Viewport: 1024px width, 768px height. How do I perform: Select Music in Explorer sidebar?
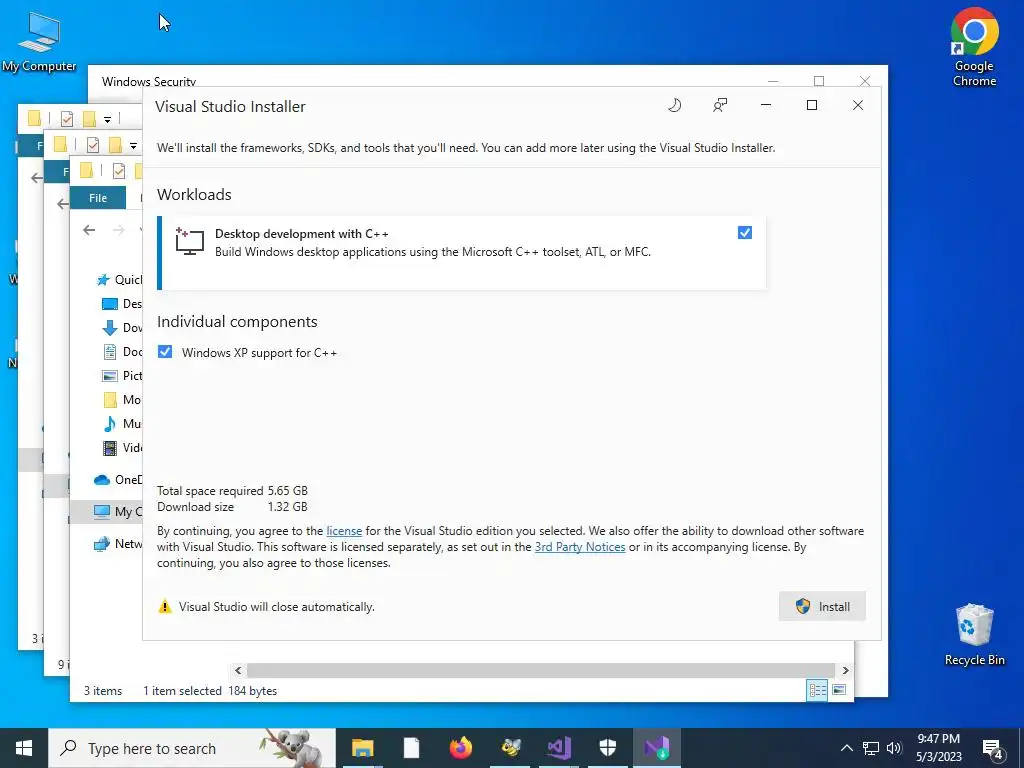[122, 424]
